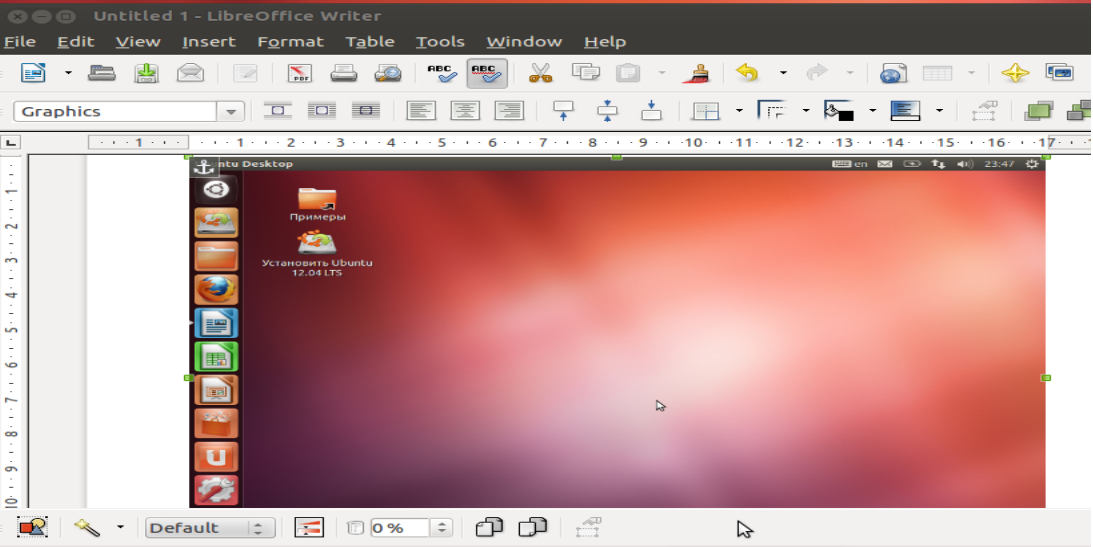This screenshot has width=1093, height=547.
Task: Open the Paste options dropdown arrow
Action: pyautogui.click(x=662, y=72)
